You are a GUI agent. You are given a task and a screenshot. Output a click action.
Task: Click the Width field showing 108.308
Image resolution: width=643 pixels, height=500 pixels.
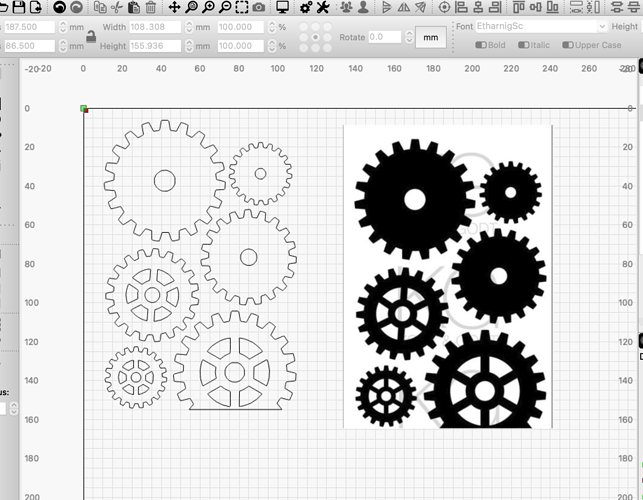(155, 27)
